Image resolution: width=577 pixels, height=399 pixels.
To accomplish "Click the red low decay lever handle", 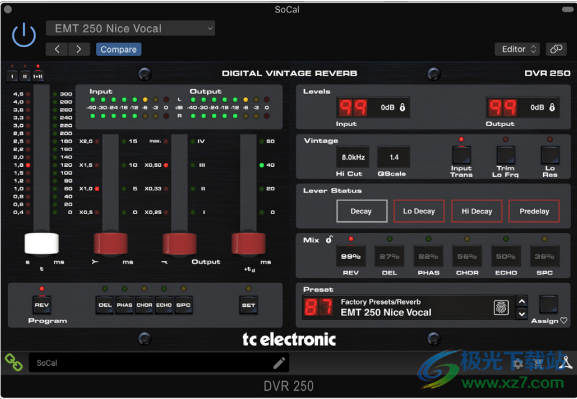I will 110,243.
